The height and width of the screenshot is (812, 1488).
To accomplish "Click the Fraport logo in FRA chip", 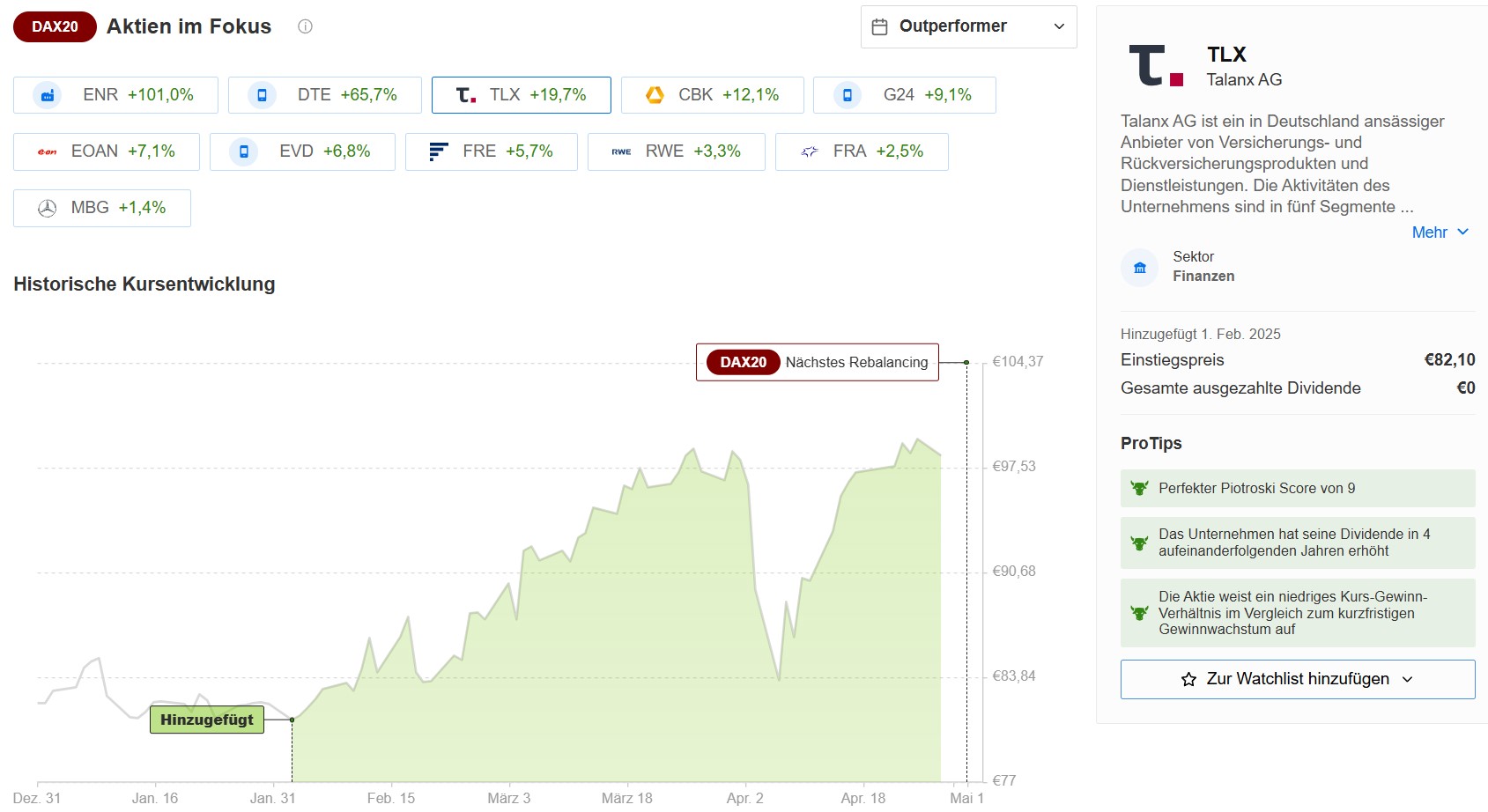I will (x=810, y=151).
